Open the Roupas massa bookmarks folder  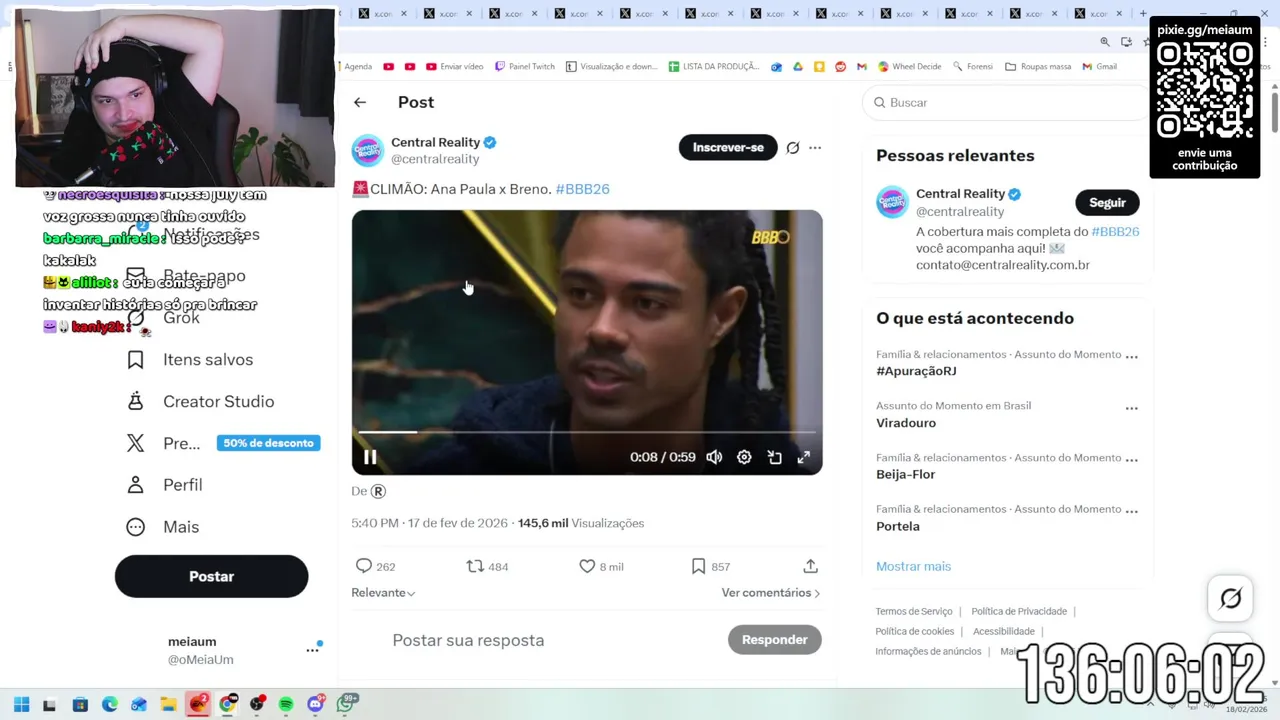click(x=1038, y=67)
